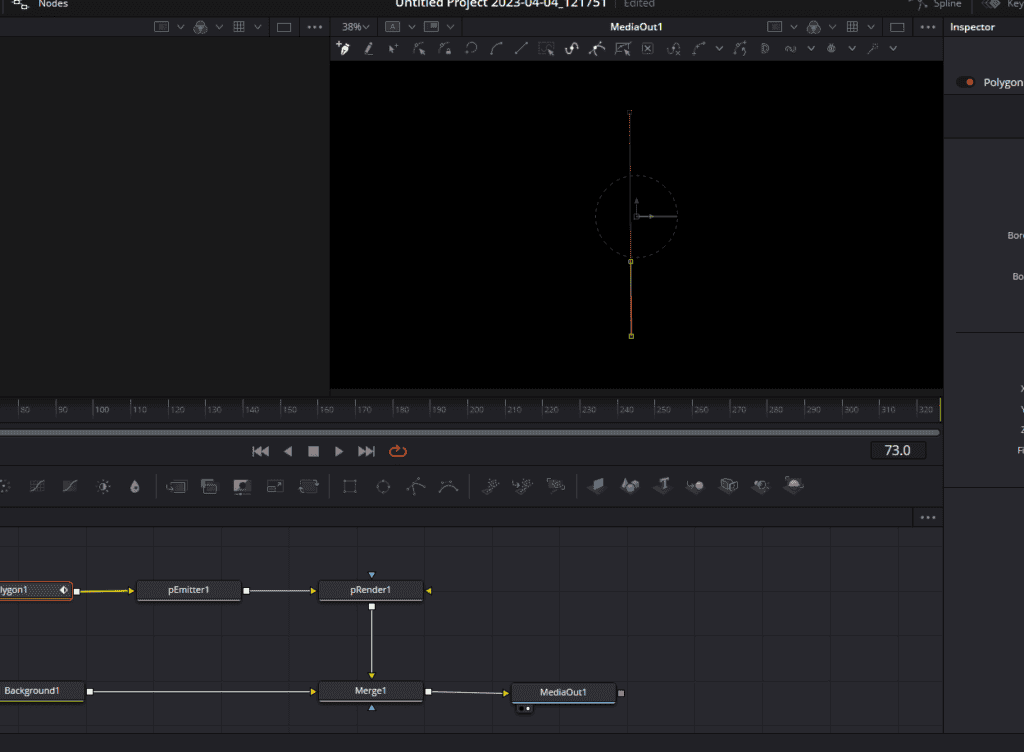Play the composition forward

tap(338, 451)
